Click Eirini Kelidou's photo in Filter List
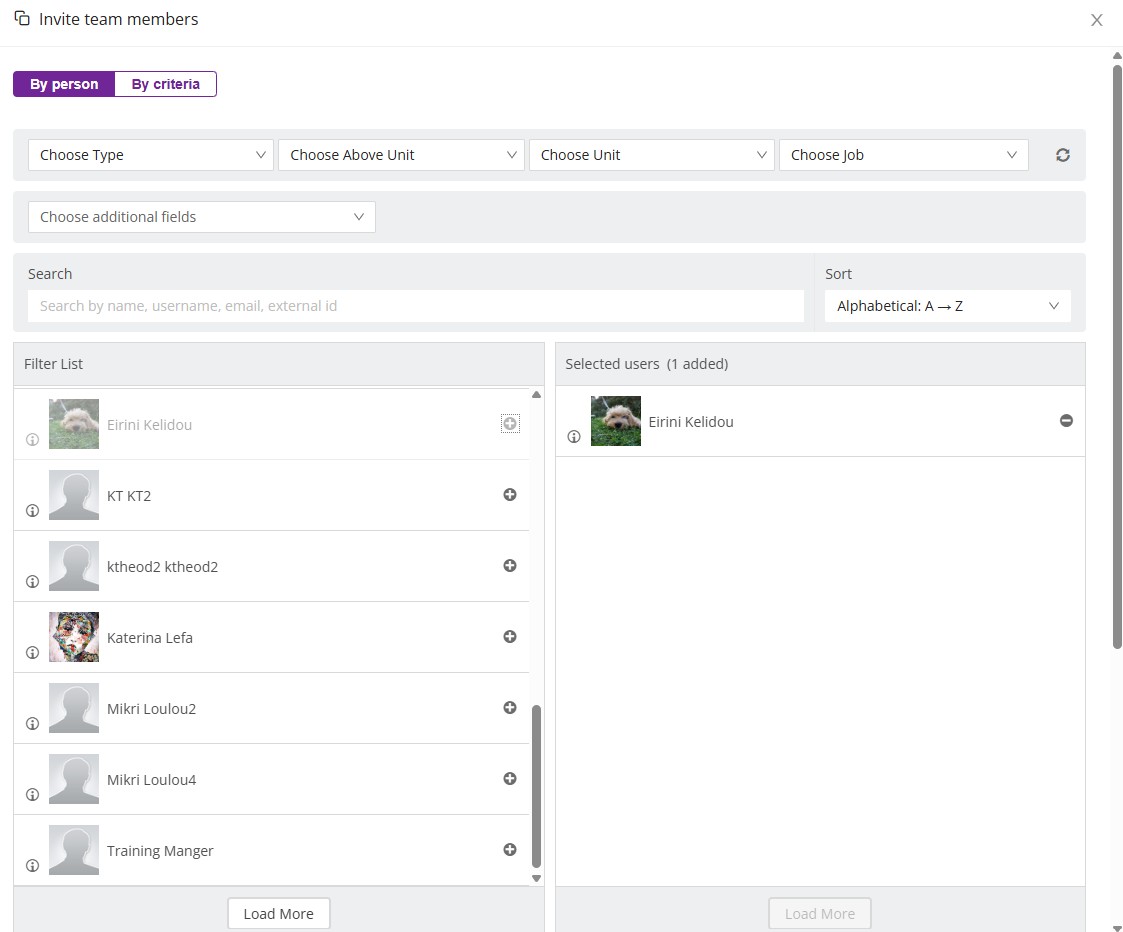 [74, 424]
